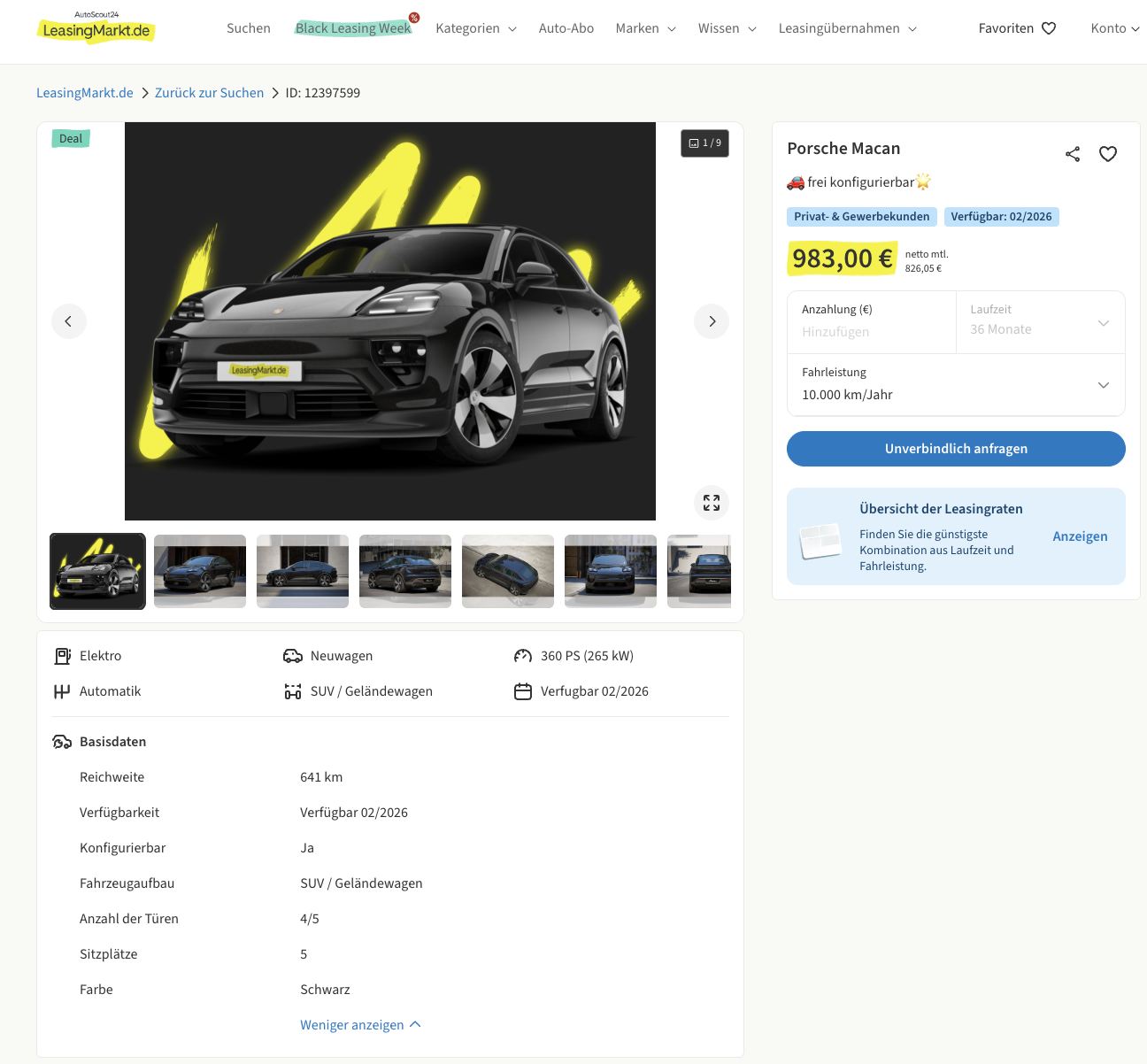Open the Fahrleistung 10.000 km/Jahr dropdown
This screenshot has height=1064, width=1147.
(x=956, y=385)
